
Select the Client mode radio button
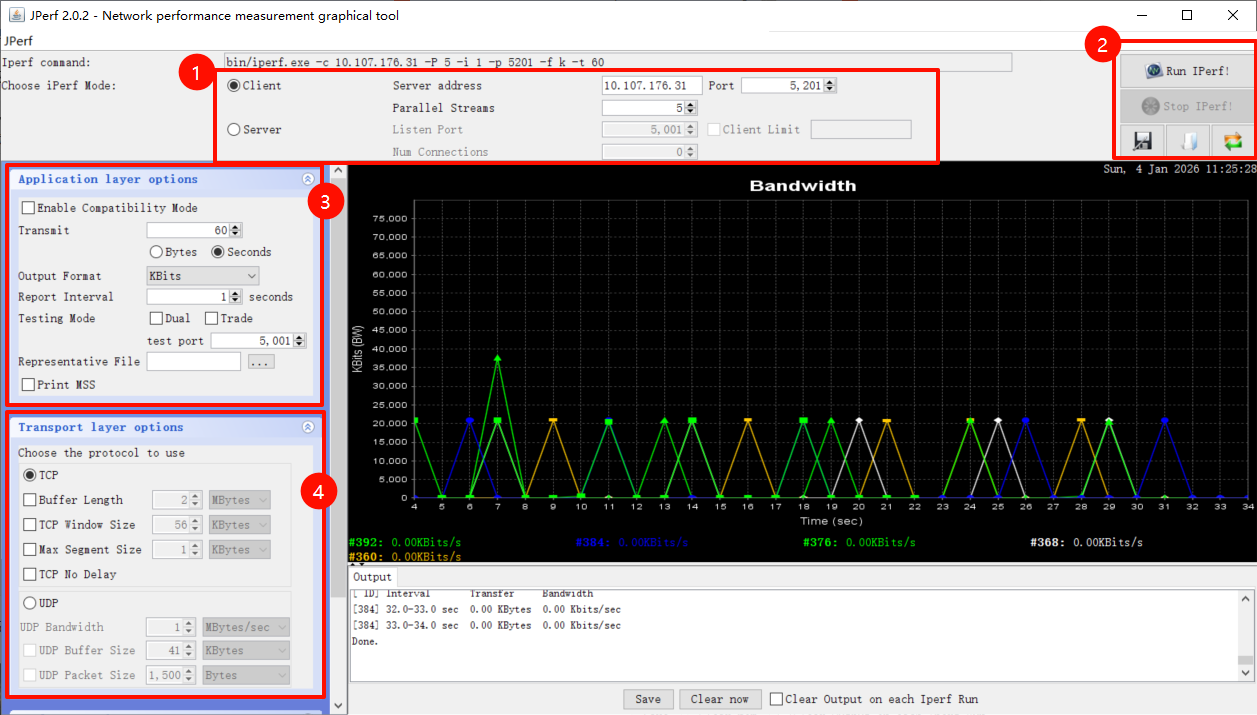(x=235, y=86)
